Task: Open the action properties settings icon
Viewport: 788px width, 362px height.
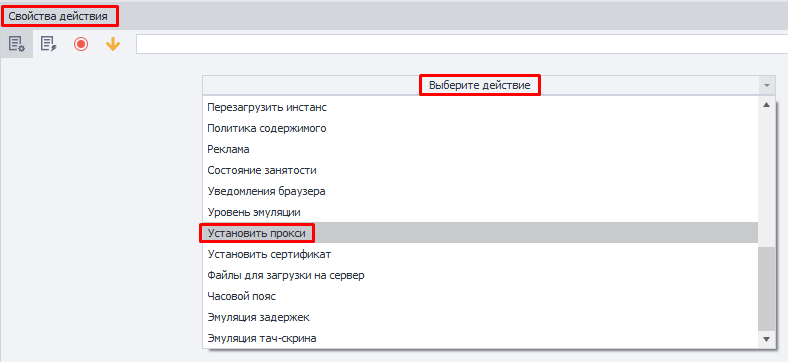Action: pos(17,44)
